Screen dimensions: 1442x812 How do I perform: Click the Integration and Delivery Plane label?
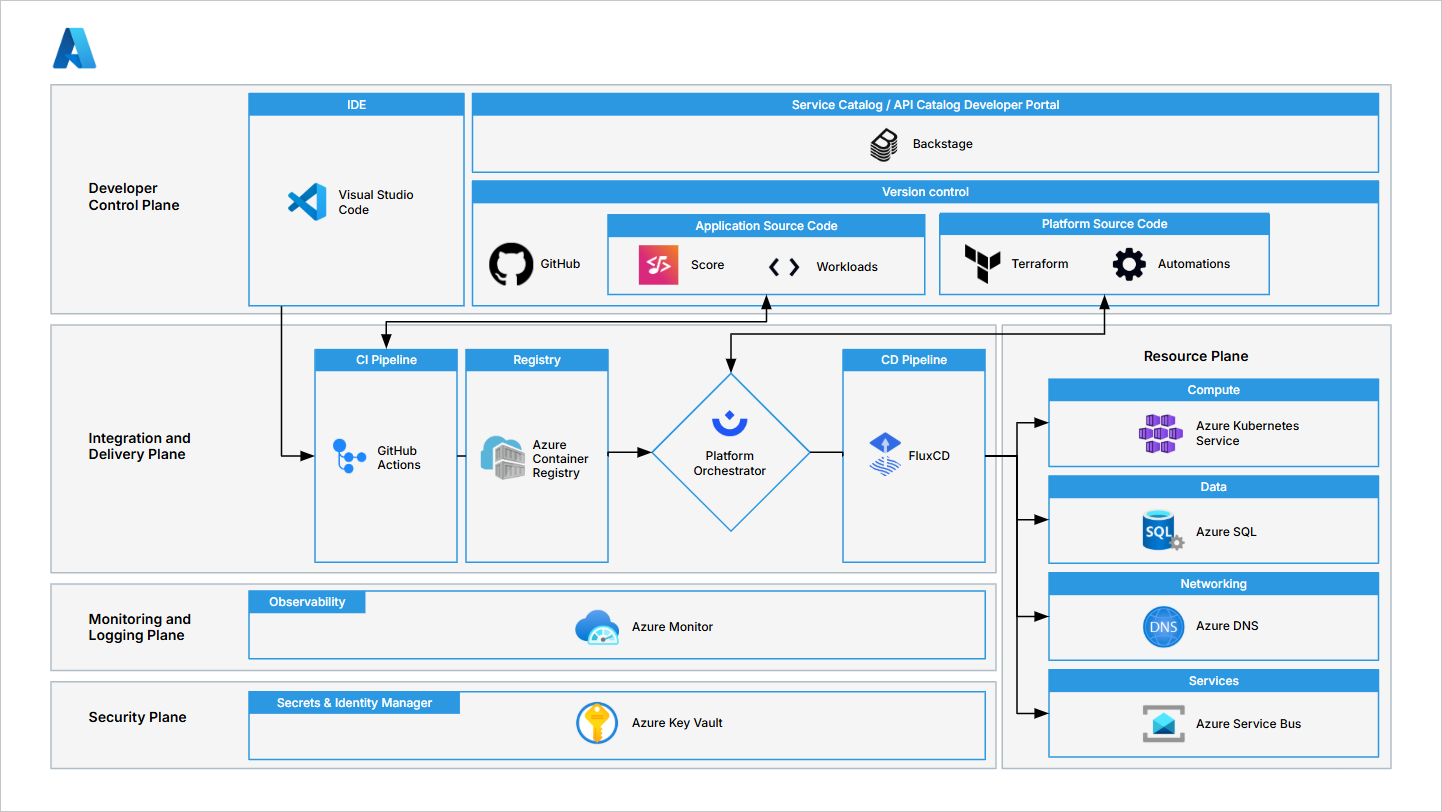(139, 446)
